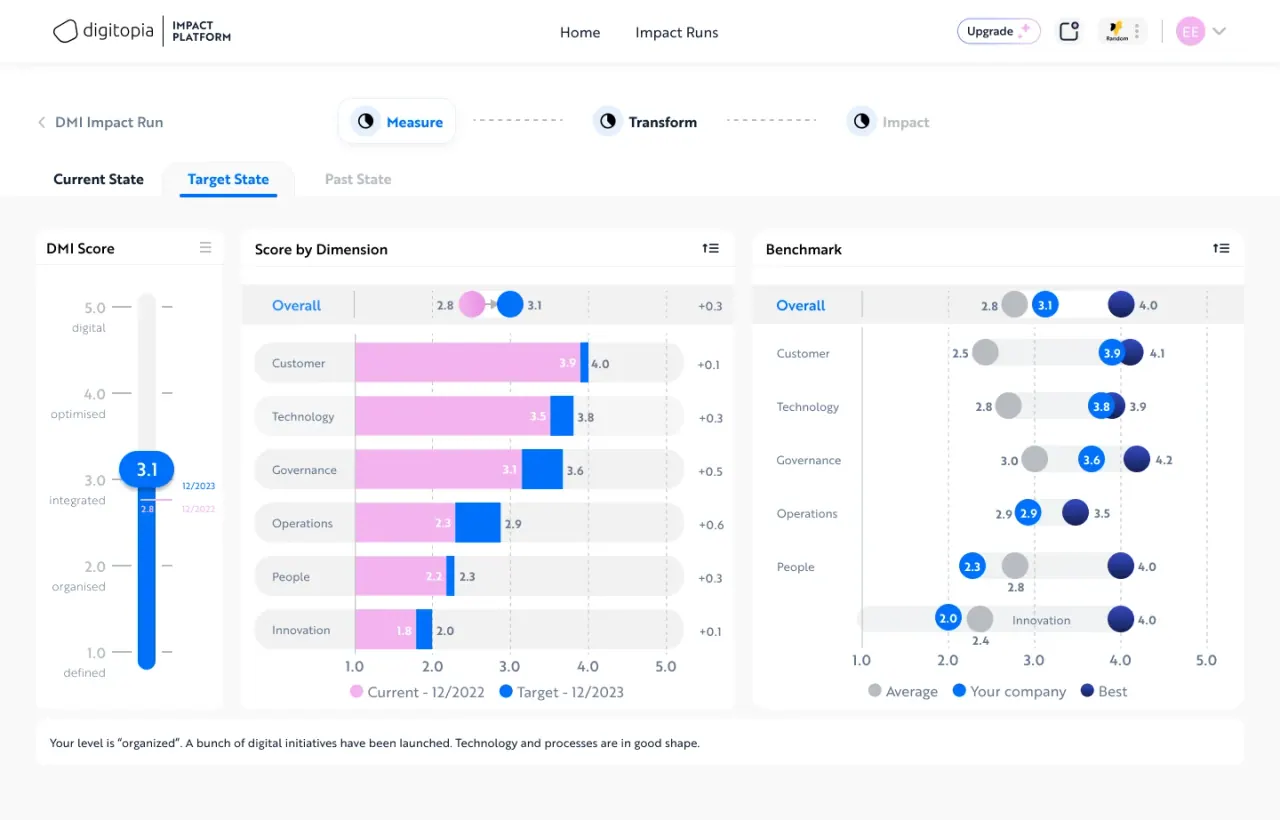Click the blue 3.1 target Overall marker

click(x=510, y=305)
